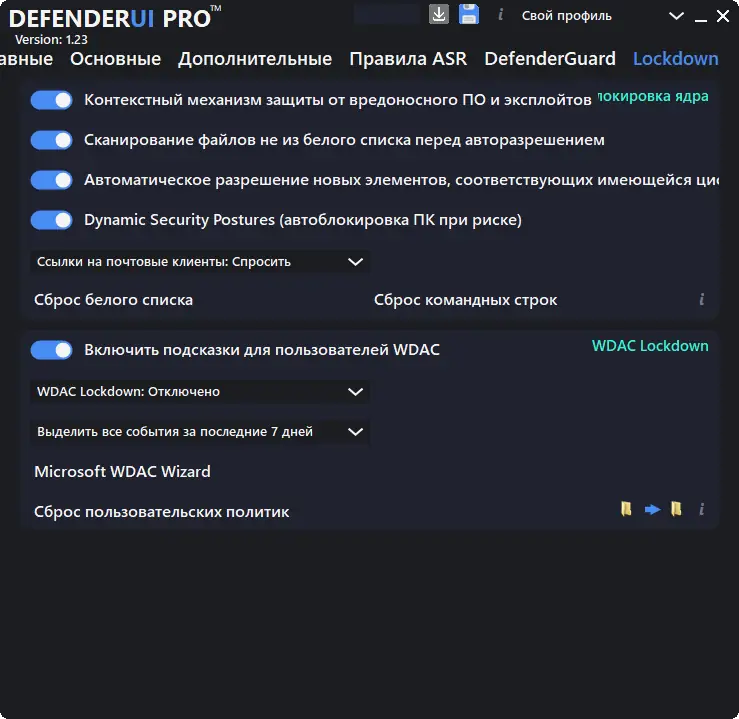Click the blue floppy disk save icon
Screen dimensions: 739x719
[469, 14]
